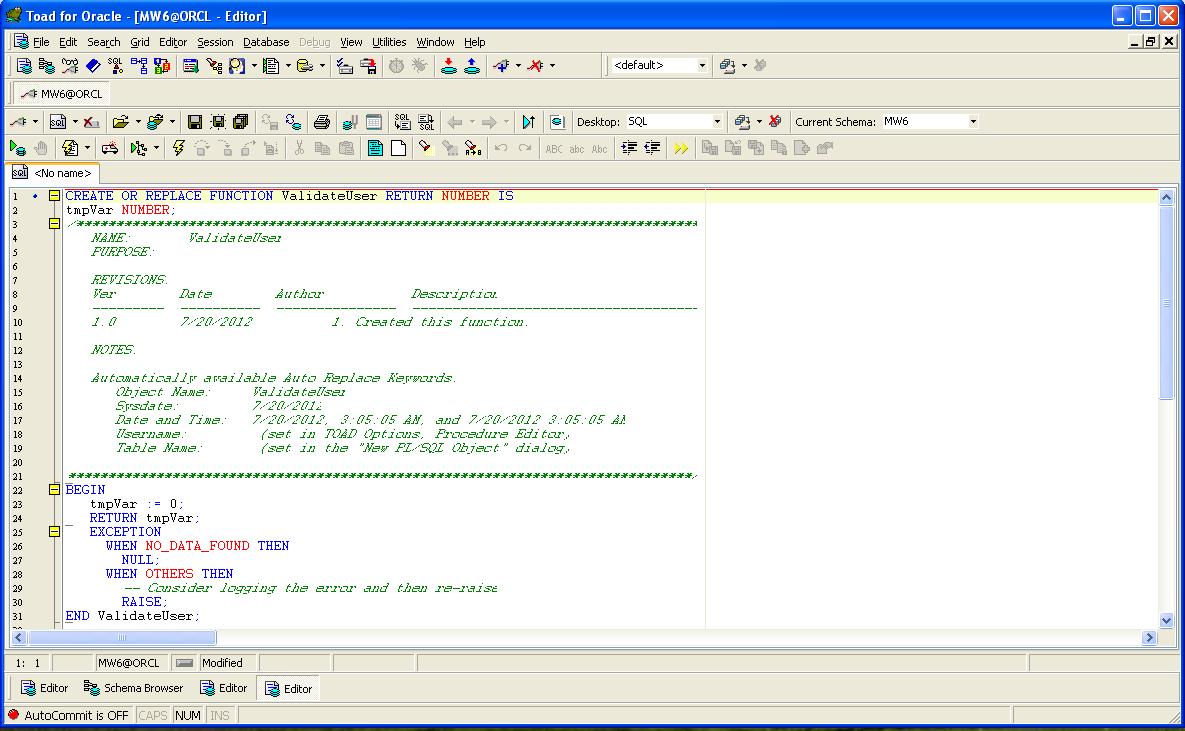The height and width of the screenshot is (731, 1185).
Task: Switch to the Schema Browser window tab
Action: pyautogui.click(x=134, y=688)
